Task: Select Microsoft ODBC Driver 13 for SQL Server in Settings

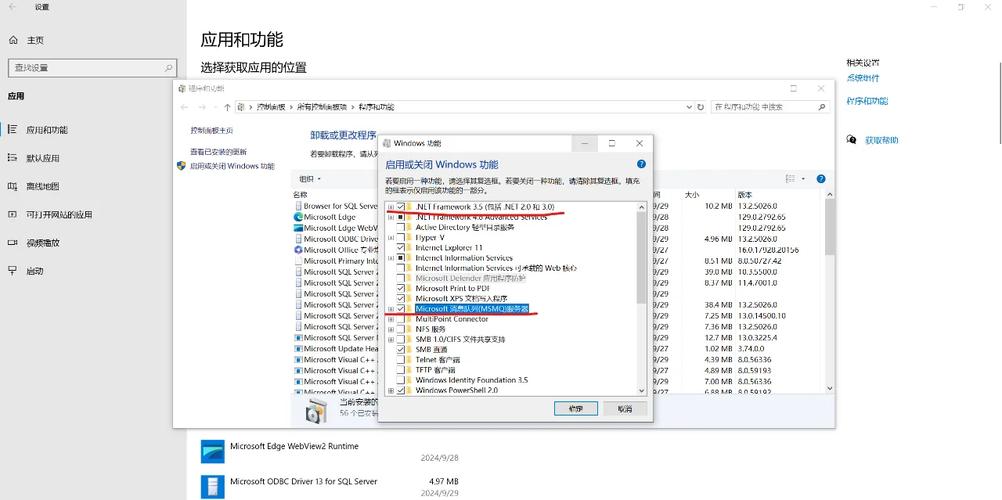Action: tap(332, 487)
